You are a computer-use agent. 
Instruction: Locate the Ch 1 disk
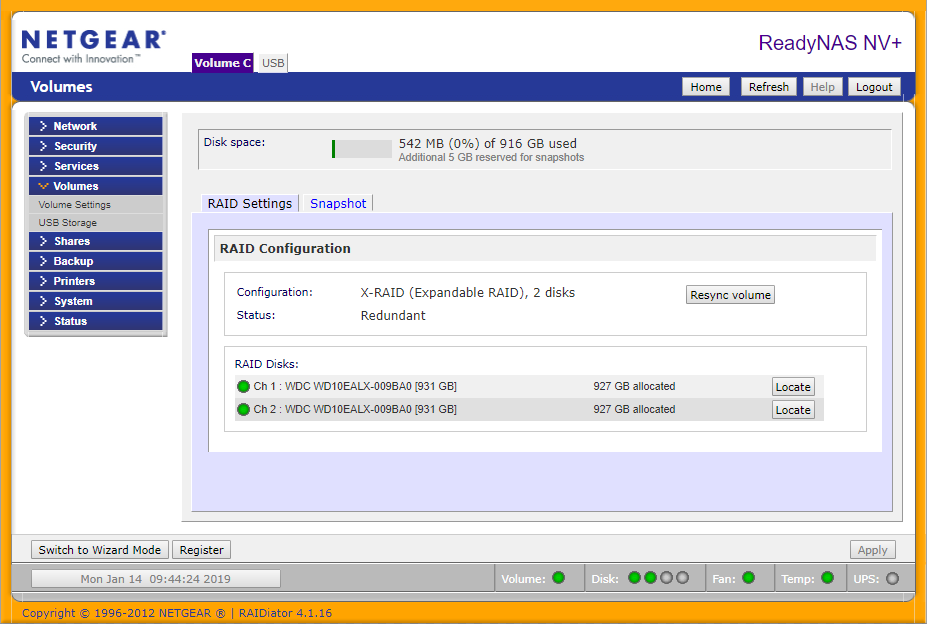tap(793, 387)
